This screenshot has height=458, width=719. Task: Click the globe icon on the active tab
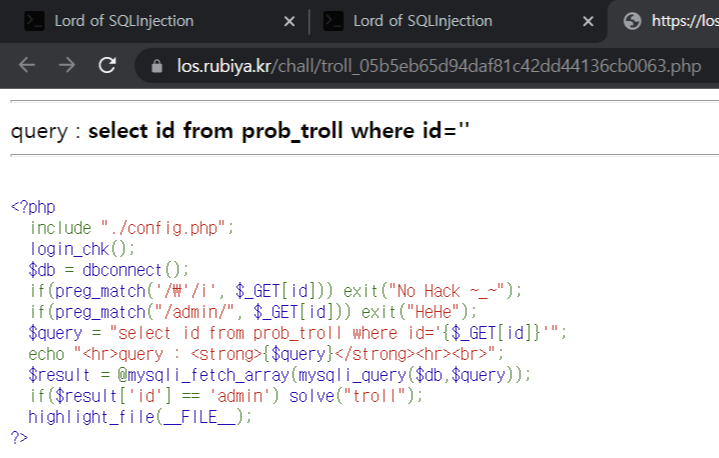click(x=632, y=21)
